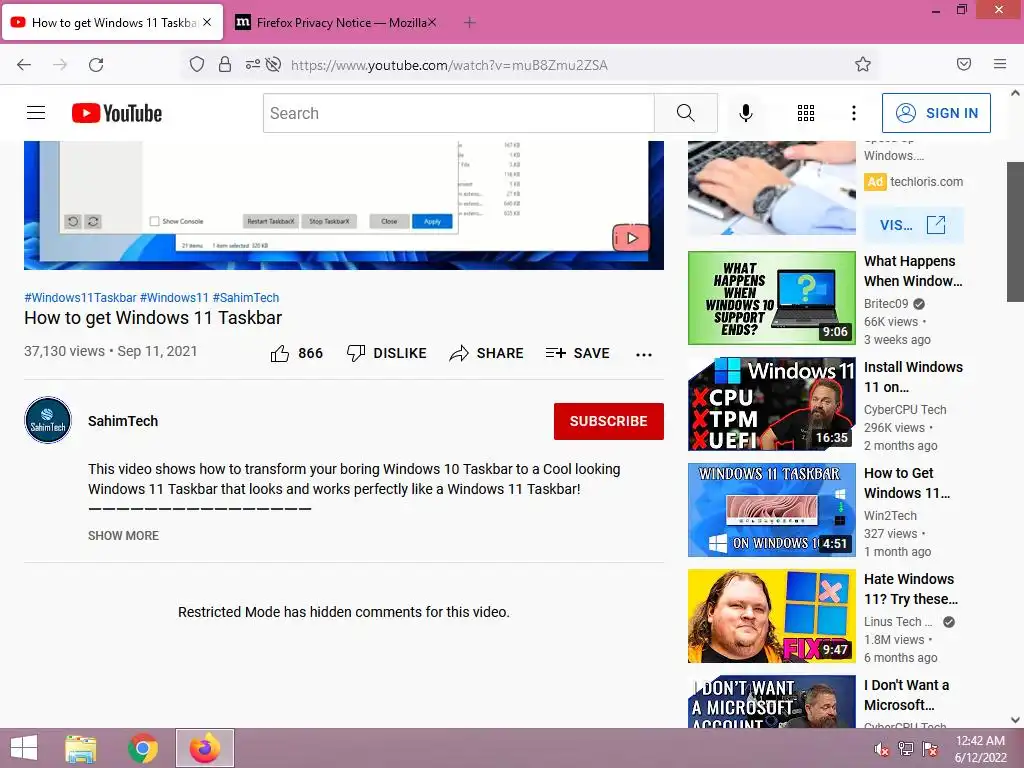
Task: Subscribe to the SahimTech channel
Action: (609, 421)
